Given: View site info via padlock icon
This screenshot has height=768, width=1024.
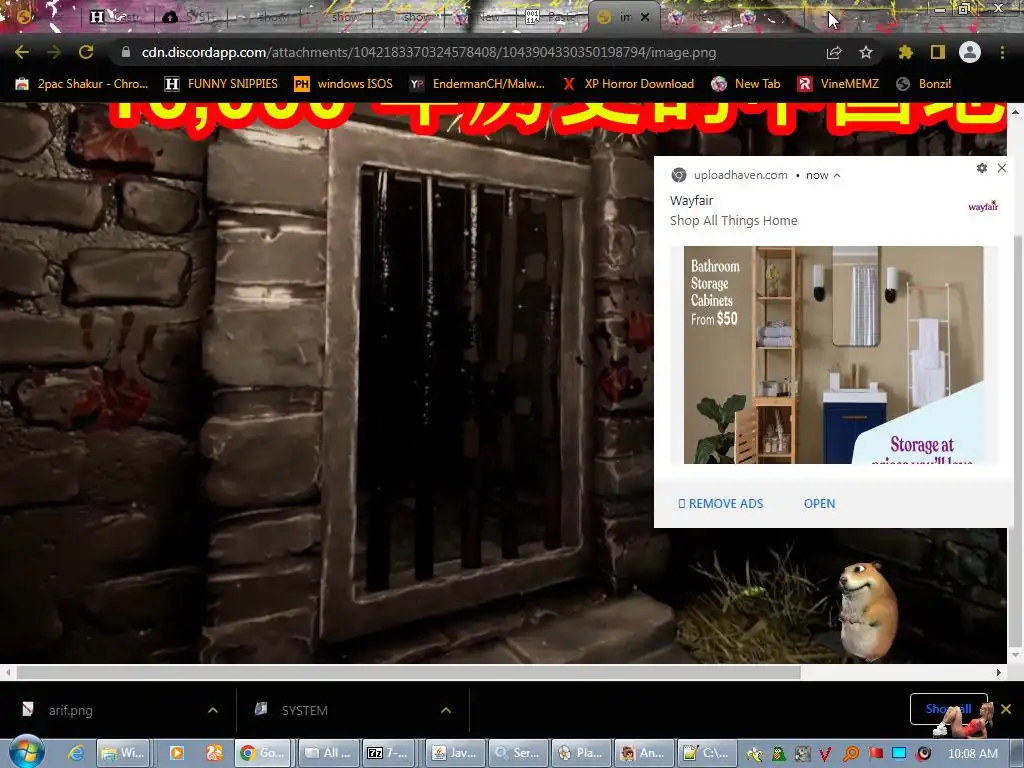Looking at the screenshot, I should pyautogui.click(x=126, y=52).
